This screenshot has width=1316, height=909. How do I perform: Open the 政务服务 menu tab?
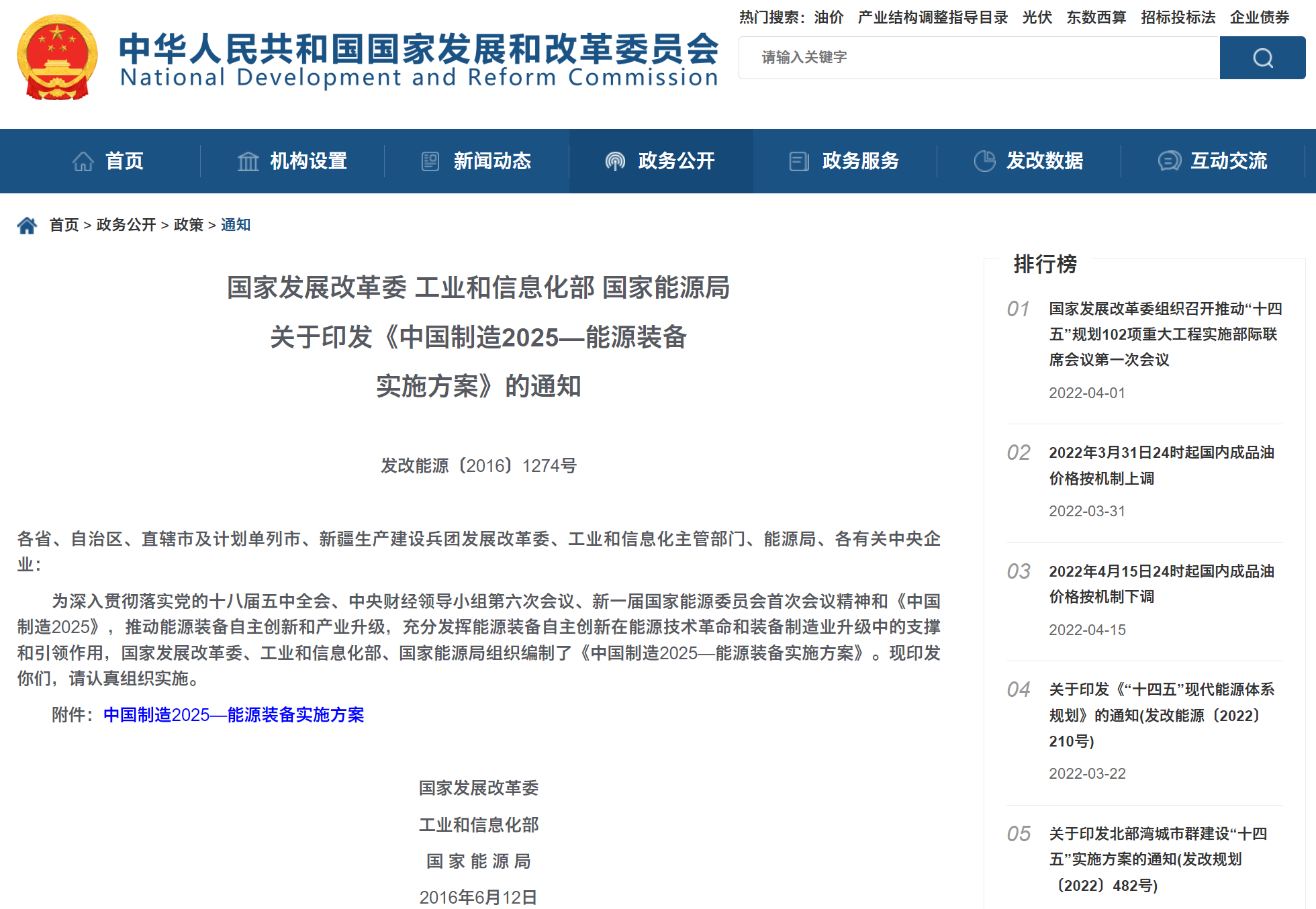pos(859,161)
